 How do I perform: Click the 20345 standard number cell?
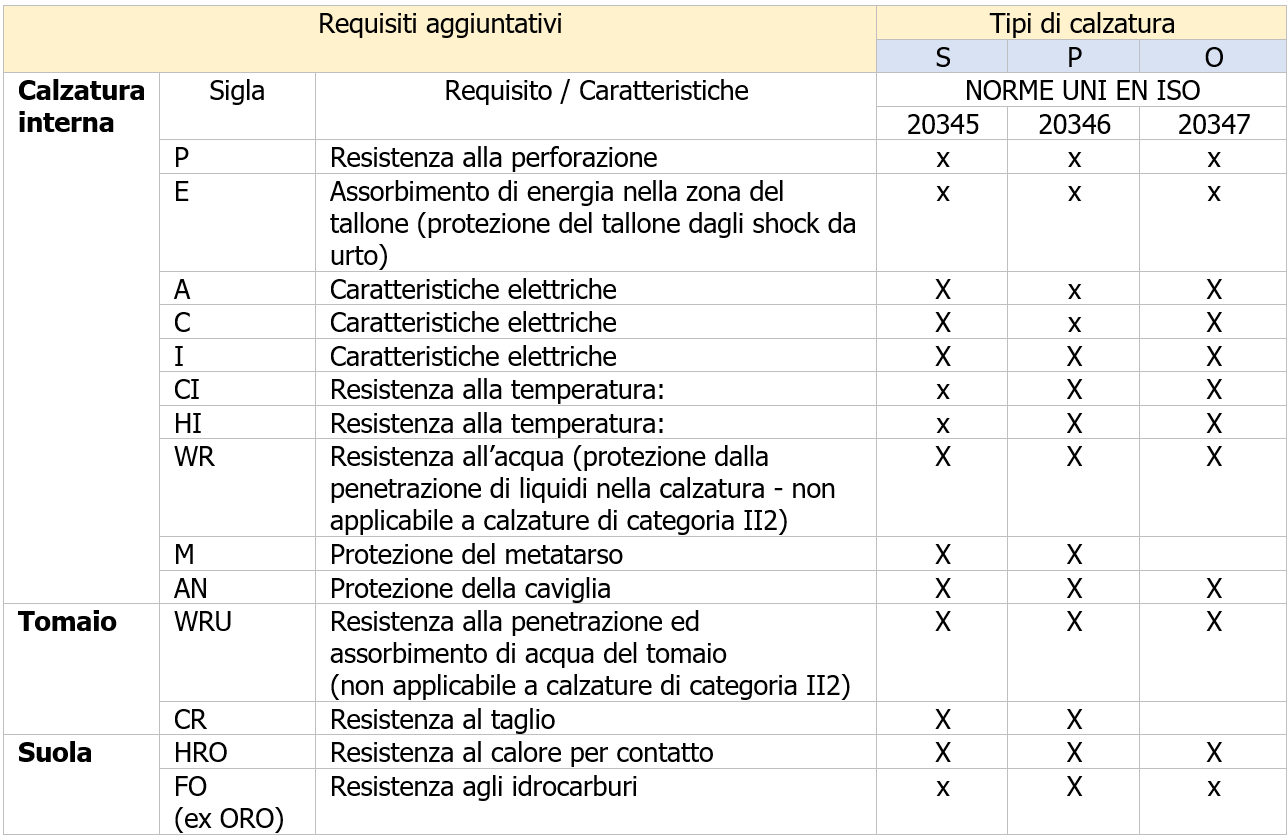pos(942,124)
